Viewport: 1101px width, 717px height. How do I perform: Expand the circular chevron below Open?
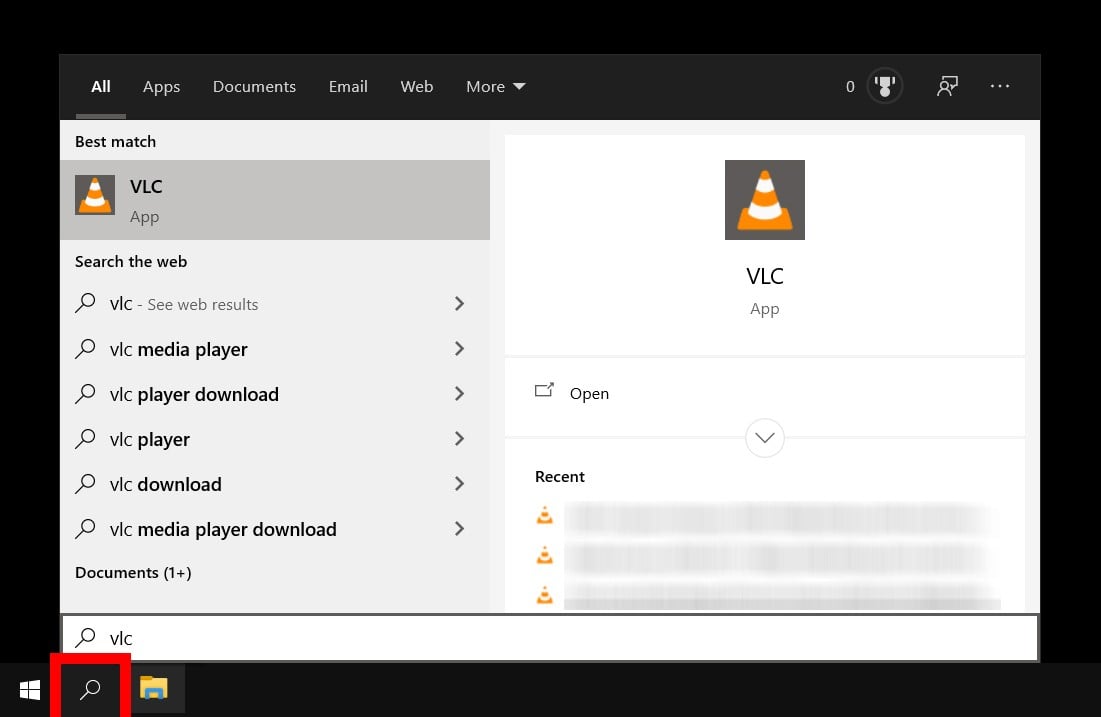click(x=765, y=438)
